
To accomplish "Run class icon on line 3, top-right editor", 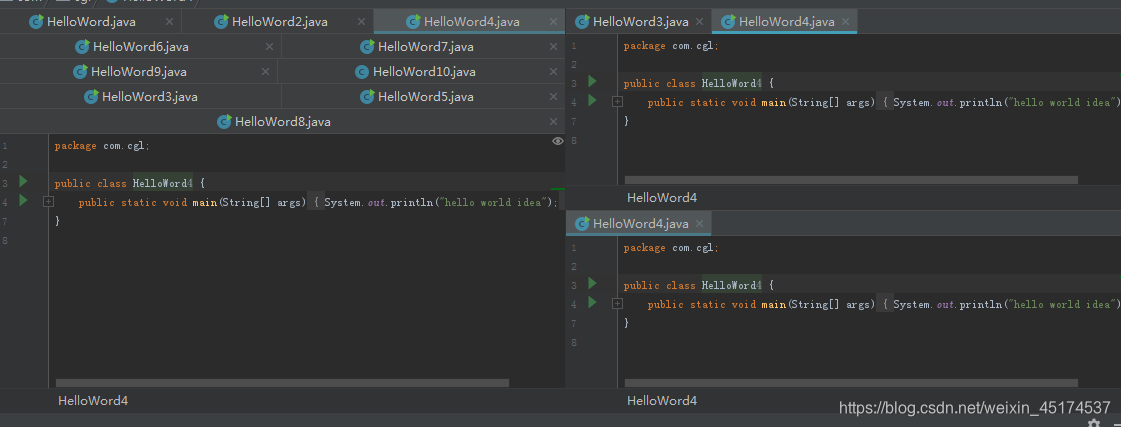I will [x=592, y=82].
